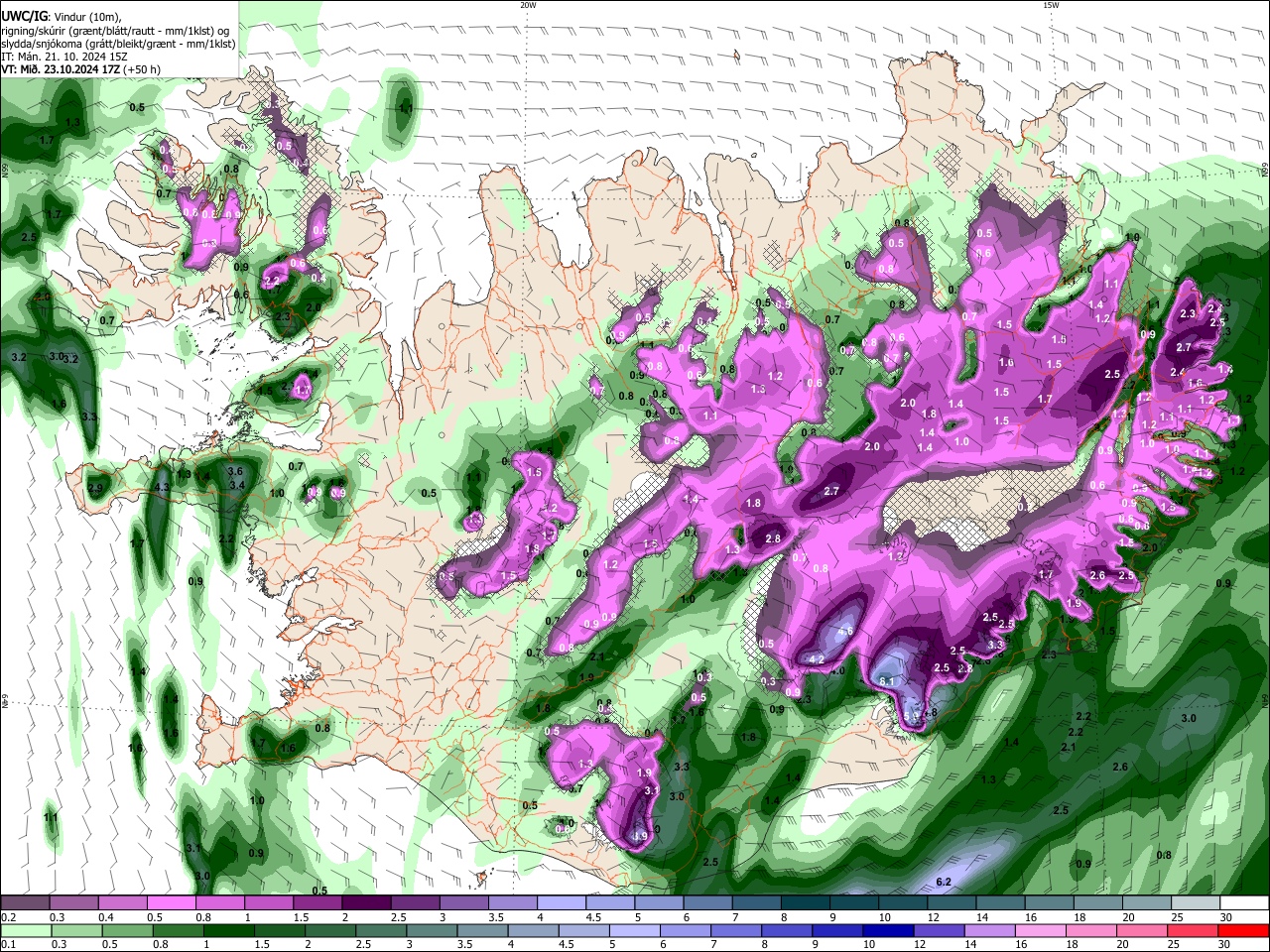Click the bright red rain legend swatch above 30
This screenshot has width=1270, height=952.
[x=1244, y=930]
